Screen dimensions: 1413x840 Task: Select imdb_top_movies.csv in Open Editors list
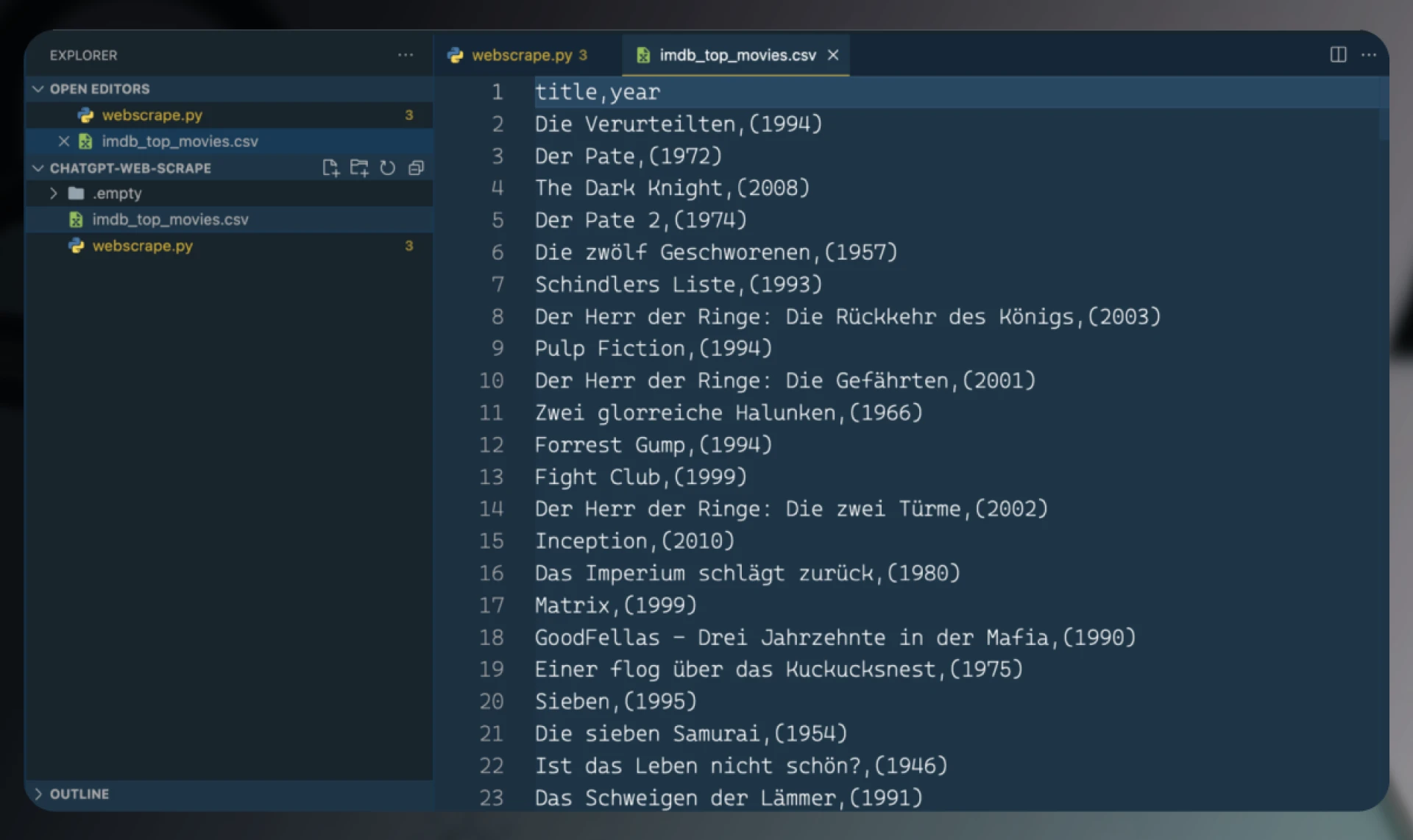tap(228, 141)
